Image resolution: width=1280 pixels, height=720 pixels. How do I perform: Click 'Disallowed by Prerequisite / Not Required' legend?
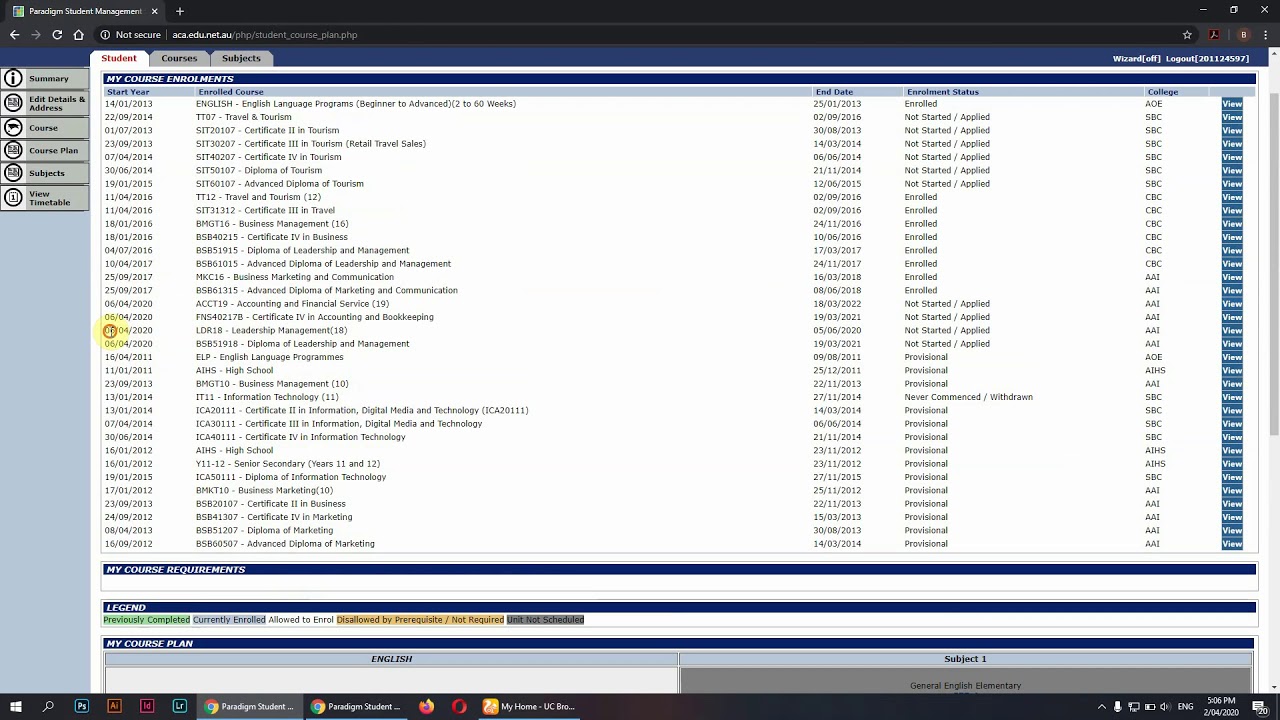pos(420,620)
